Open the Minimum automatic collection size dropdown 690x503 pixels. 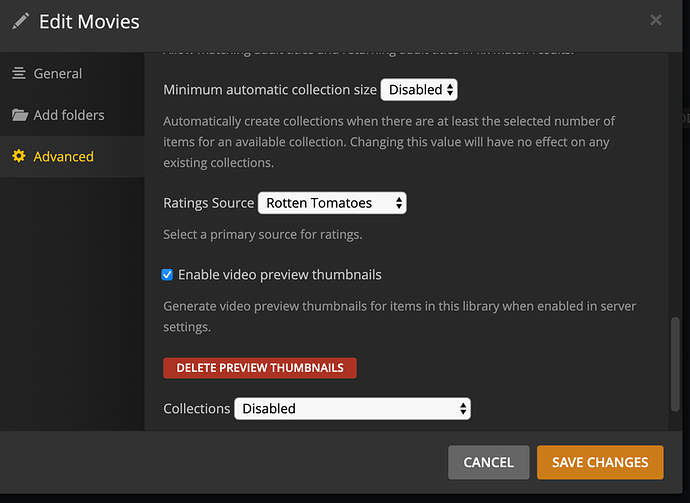[x=419, y=90]
